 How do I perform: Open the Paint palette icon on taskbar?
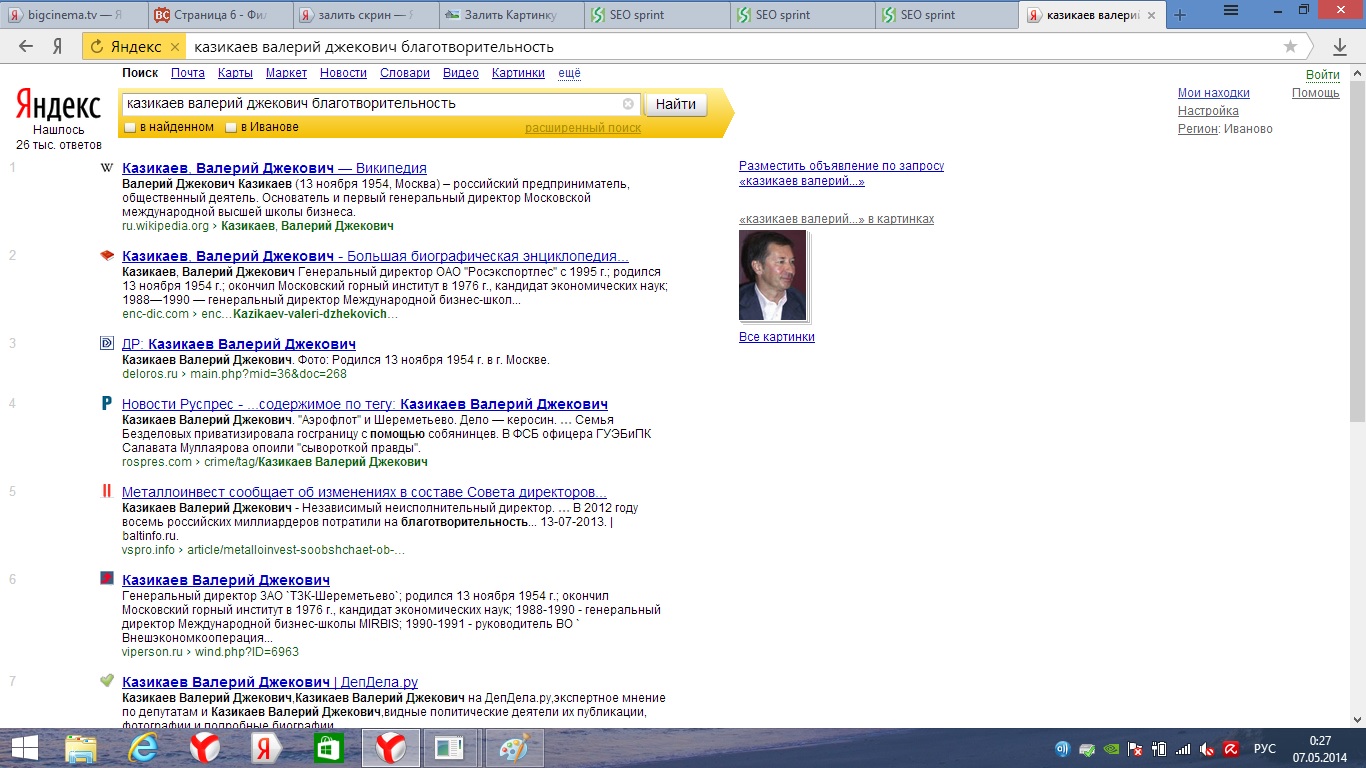(x=515, y=748)
